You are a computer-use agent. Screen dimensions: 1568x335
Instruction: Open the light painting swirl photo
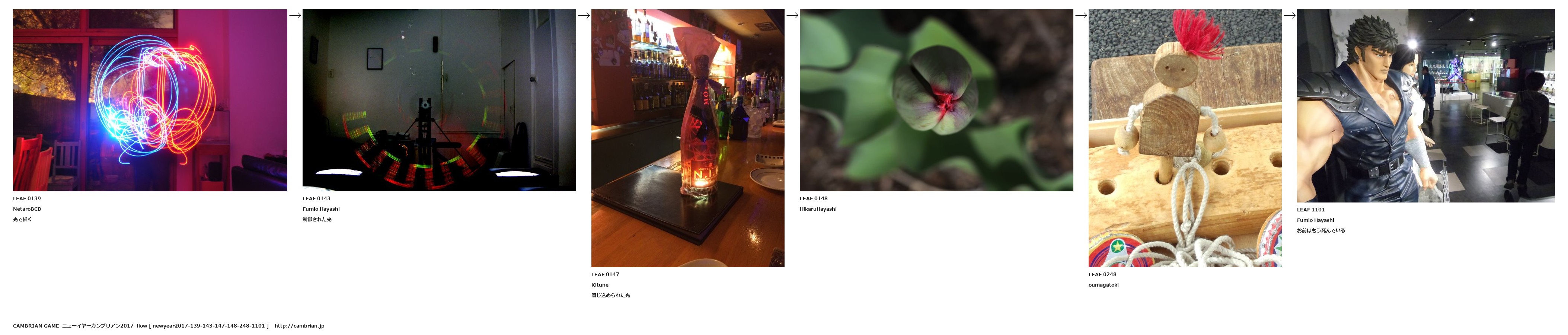[x=150, y=100]
